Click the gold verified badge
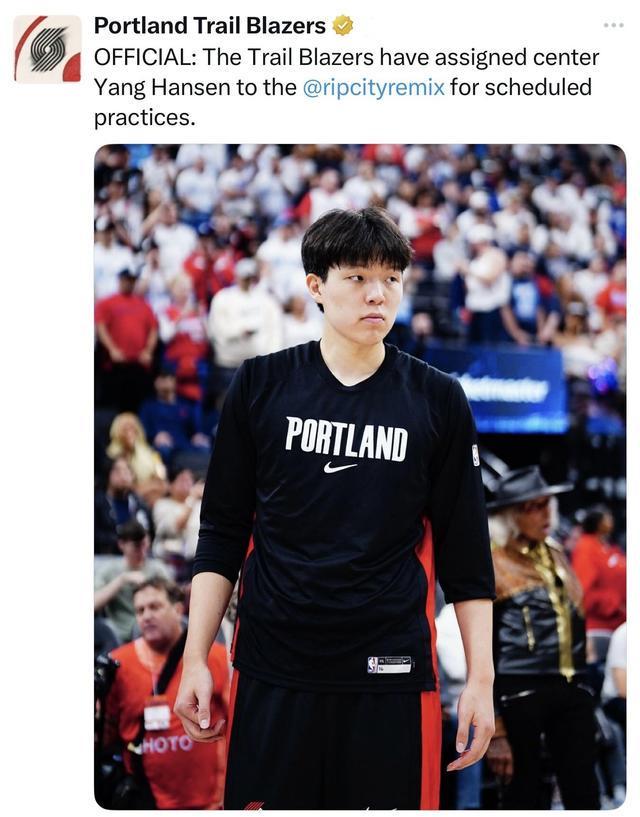The width and height of the screenshot is (640, 817). pos(342,25)
